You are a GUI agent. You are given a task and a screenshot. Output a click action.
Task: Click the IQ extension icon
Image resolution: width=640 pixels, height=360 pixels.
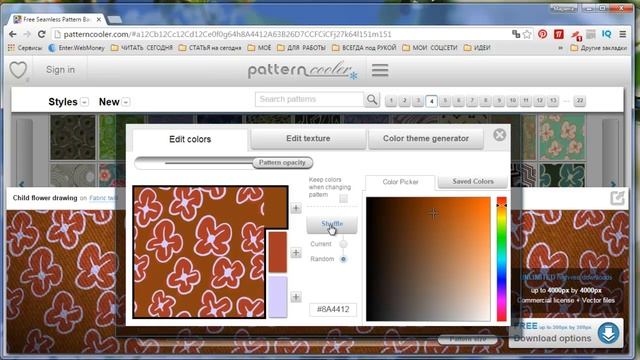click(607, 34)
